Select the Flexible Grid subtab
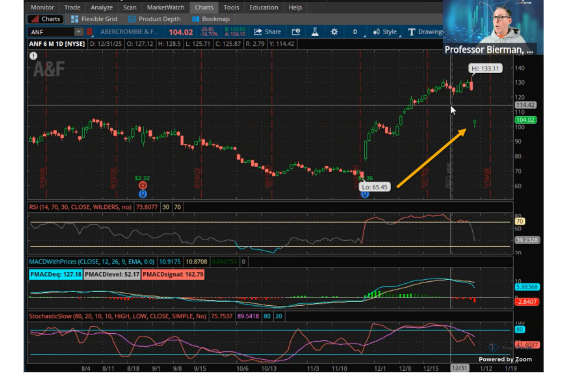The height and width of the screenshot is (378, 561). 94,19
